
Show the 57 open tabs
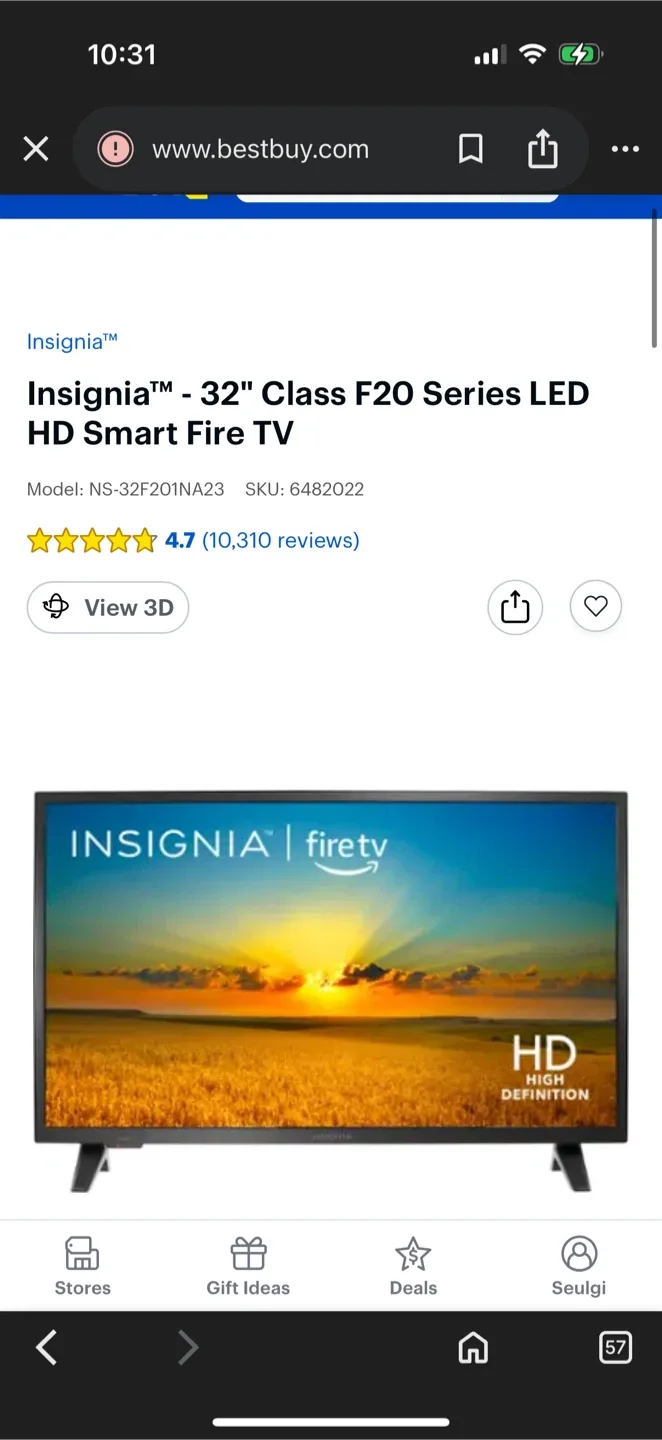pos(615,1348)
